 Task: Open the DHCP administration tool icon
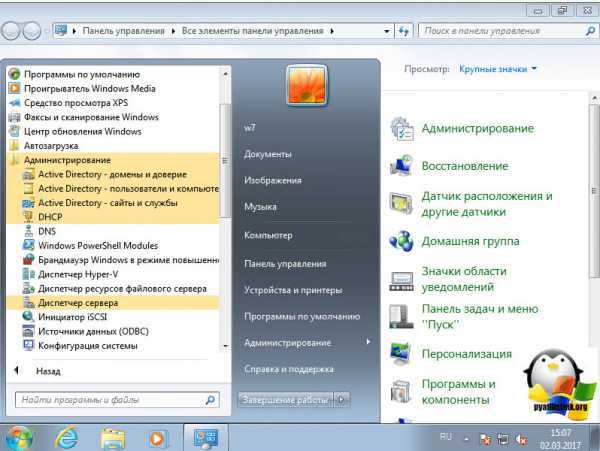pos(28,217)
